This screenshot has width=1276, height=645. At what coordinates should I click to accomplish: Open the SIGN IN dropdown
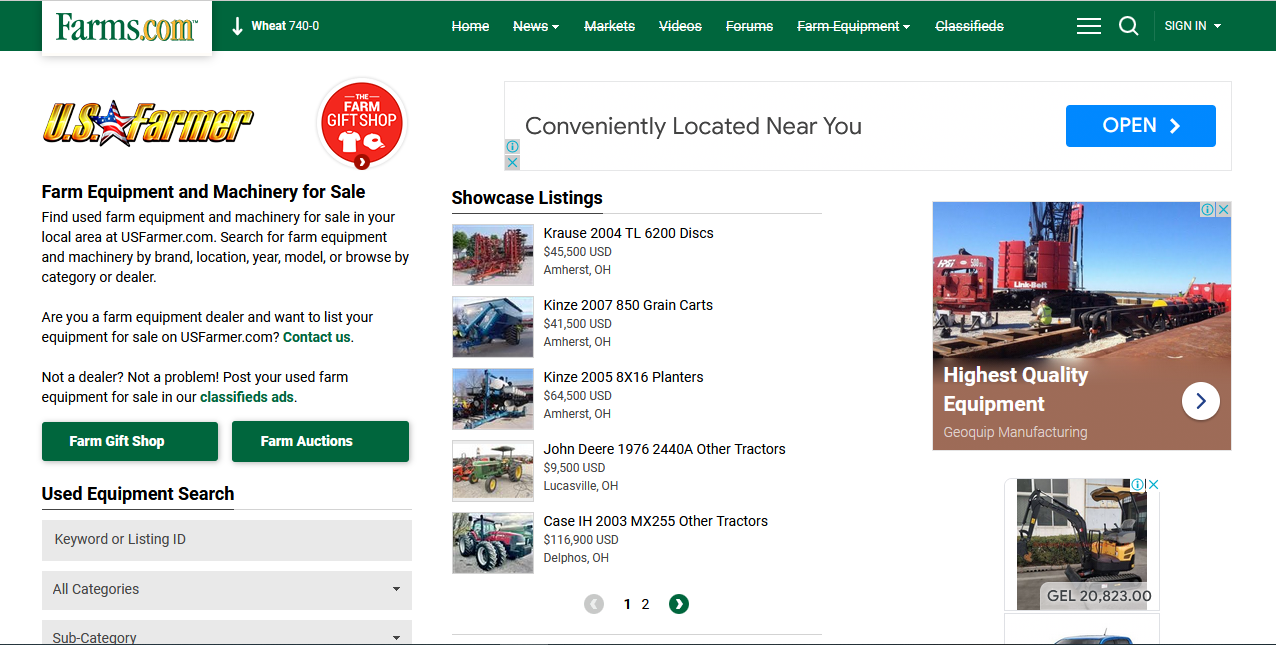click(x=1193, y=26)
